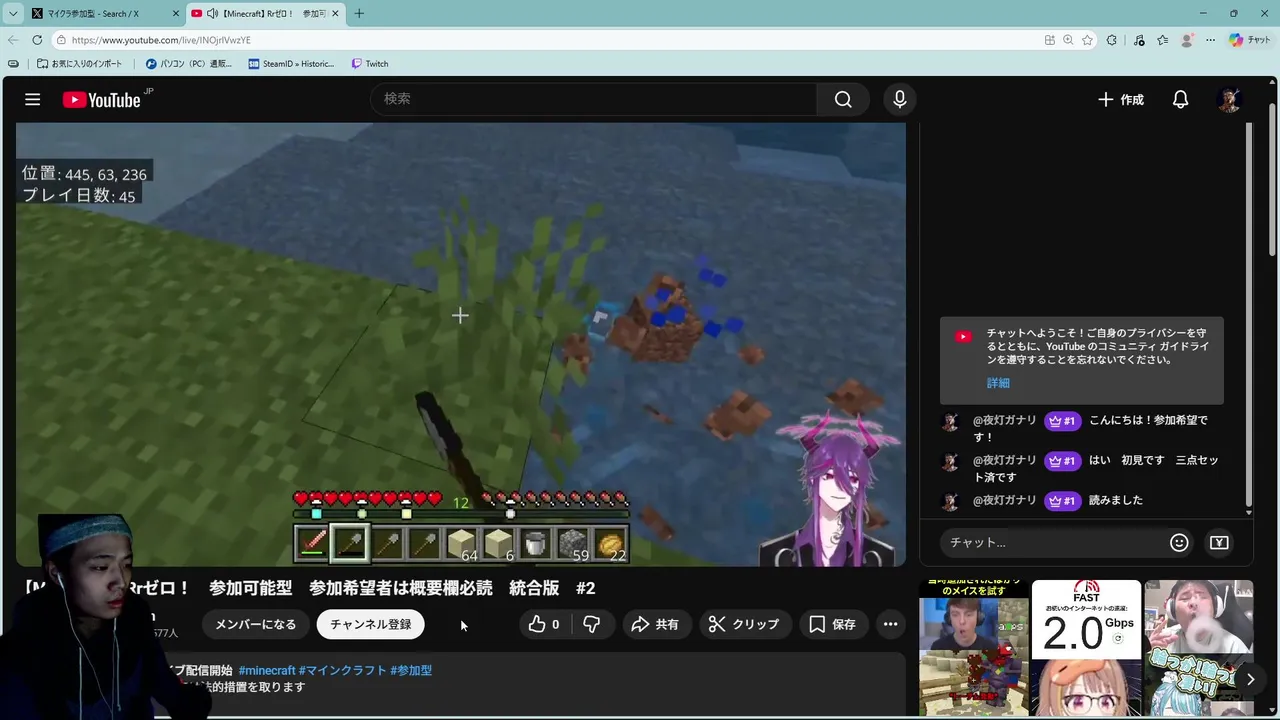Open the browser profile icon
The width and height of the screenshot is (1280, 720).
click(x=1187, y=40)
